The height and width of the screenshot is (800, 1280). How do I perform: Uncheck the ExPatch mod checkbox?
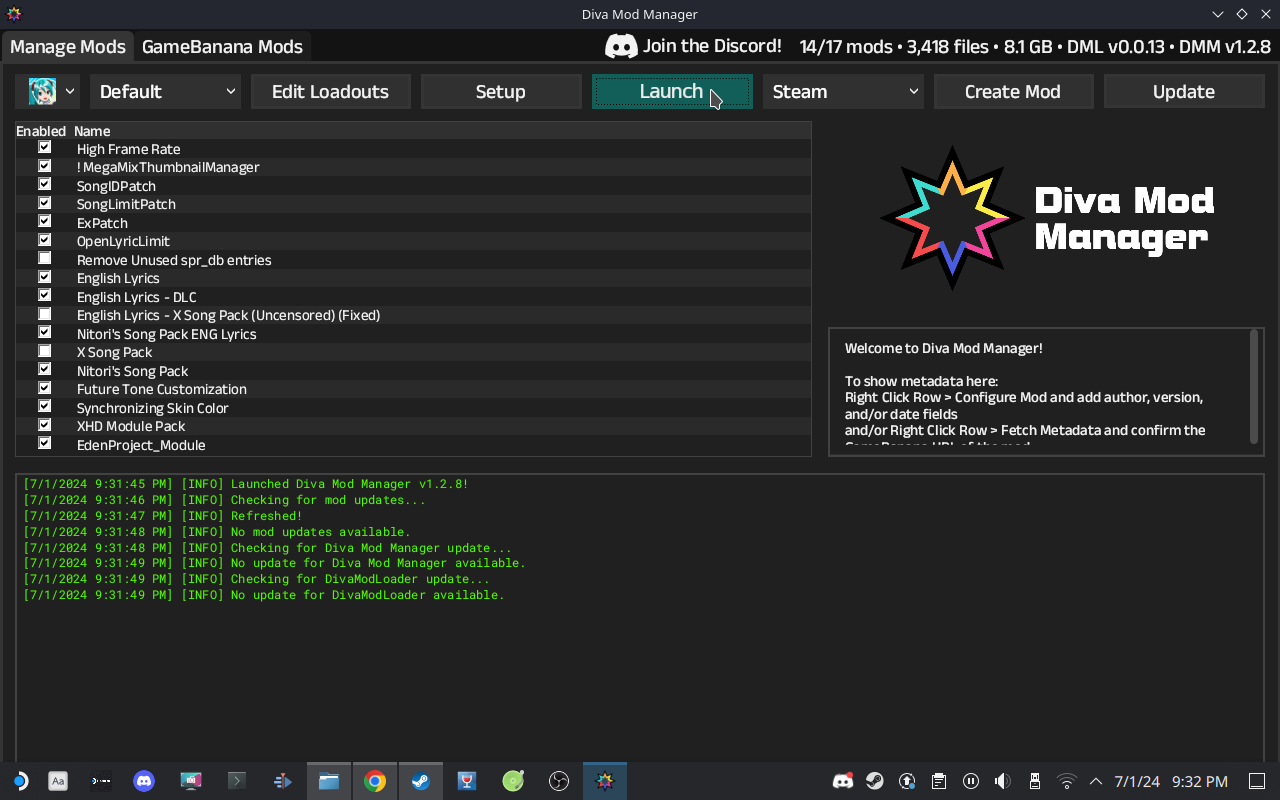[45, 222]
